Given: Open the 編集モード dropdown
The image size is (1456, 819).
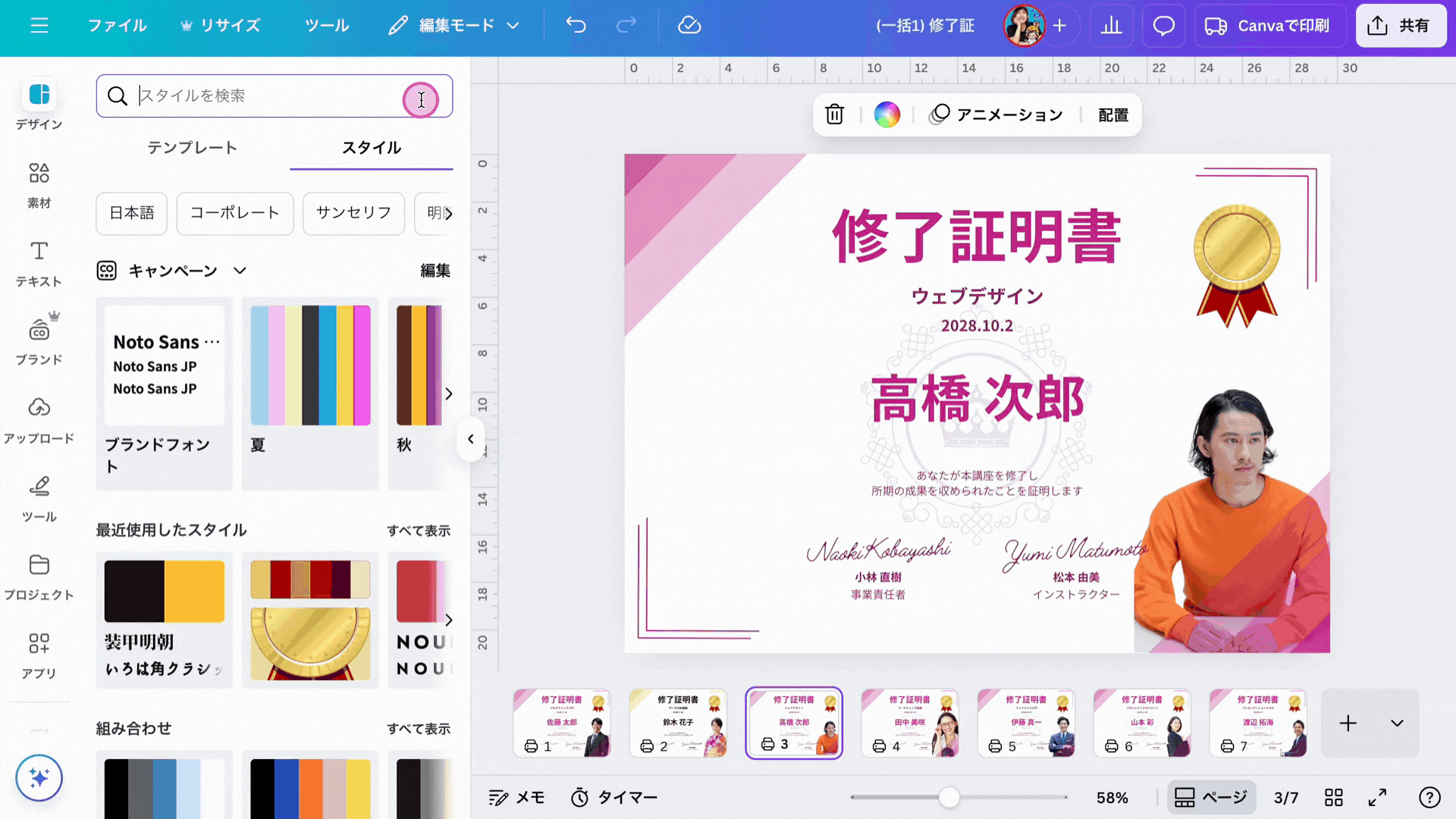Looking at the screenshot, I should tap(455, 26).
